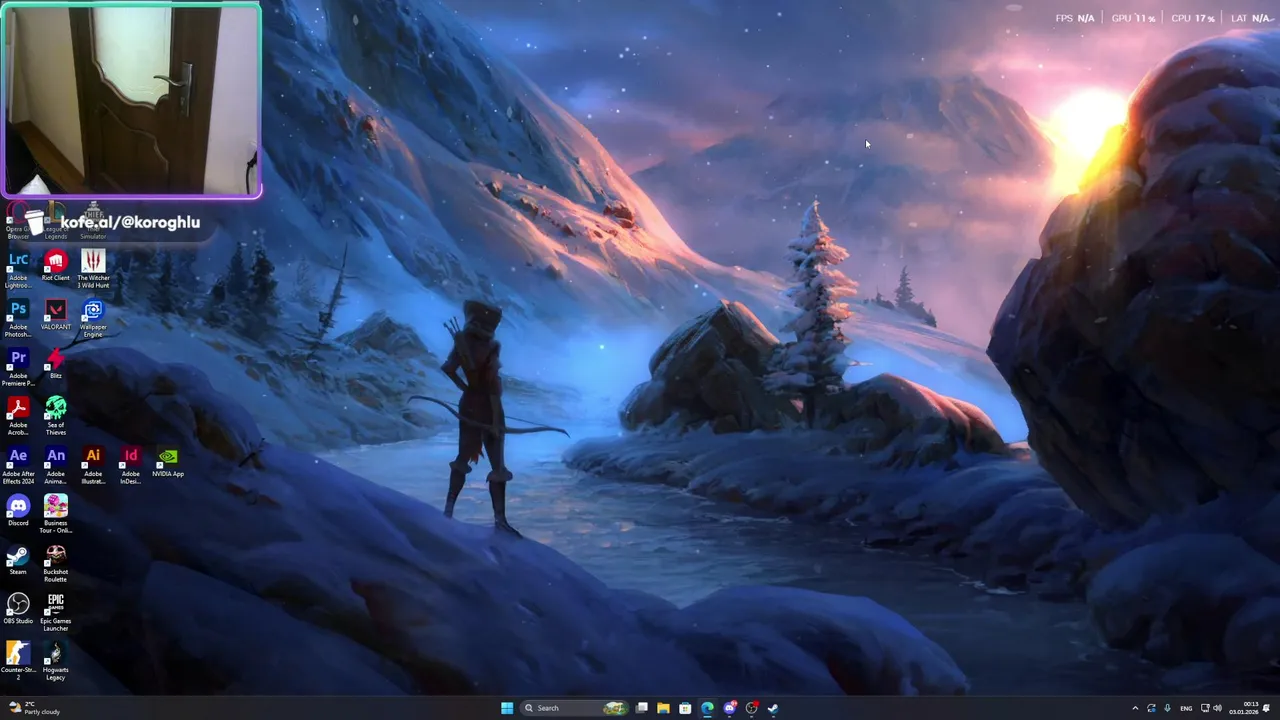
Task: Launch the Sea of Thieves shortcut
Action: click(55, 416)
